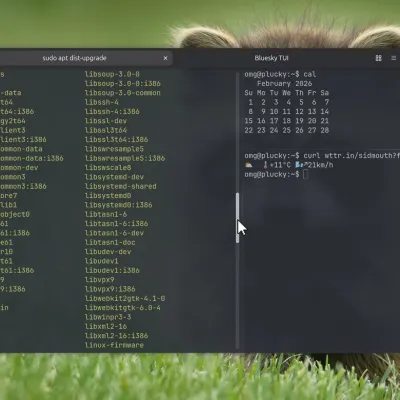Click the cal command text
Image resolution: width=400 pixels, height=400 pixels.
(x=310, y=74)
